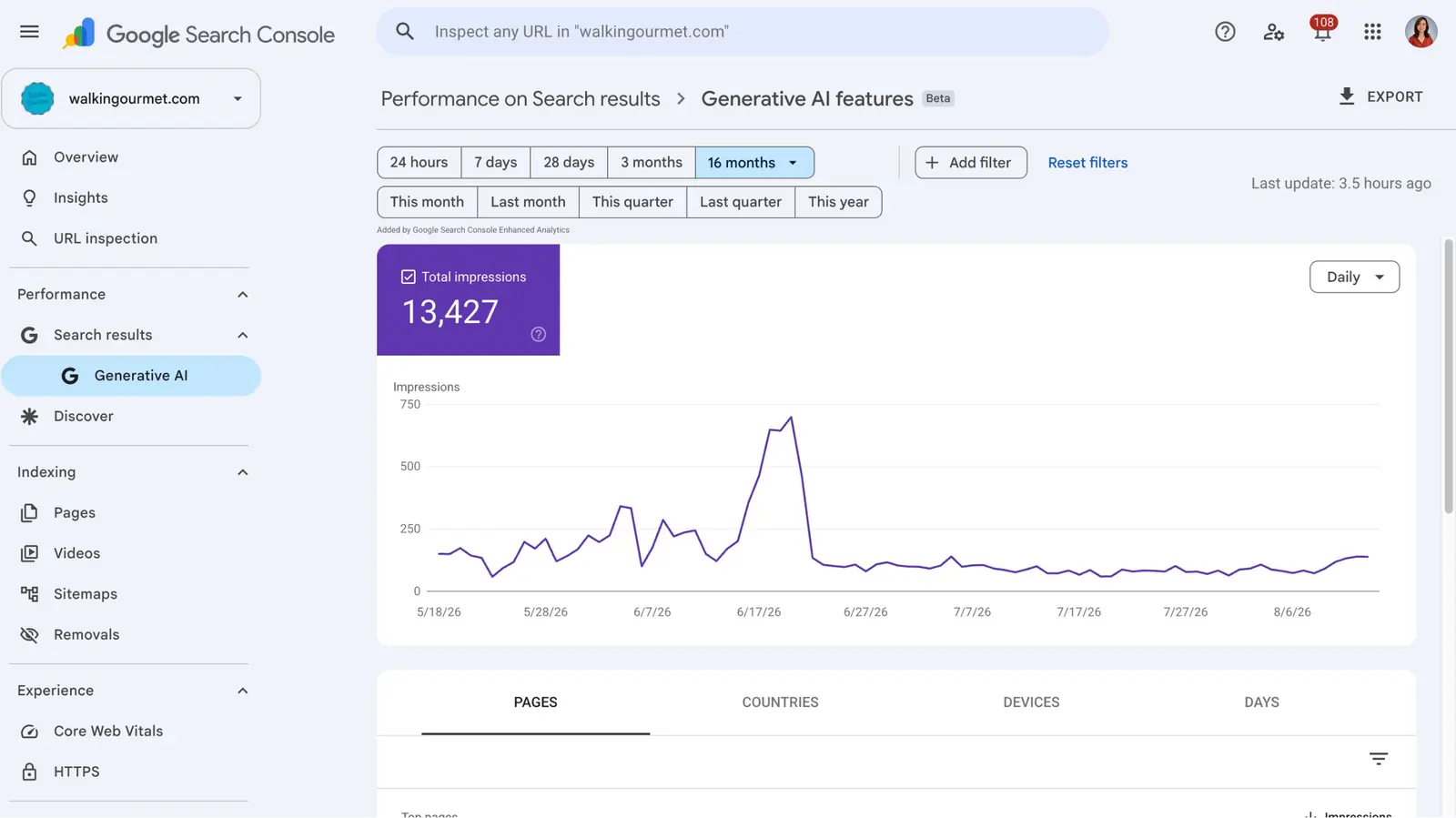This screenshot has height=818, width=1456.
Task: Click the Total impressions help icon
Action: (x=539, y=334)
